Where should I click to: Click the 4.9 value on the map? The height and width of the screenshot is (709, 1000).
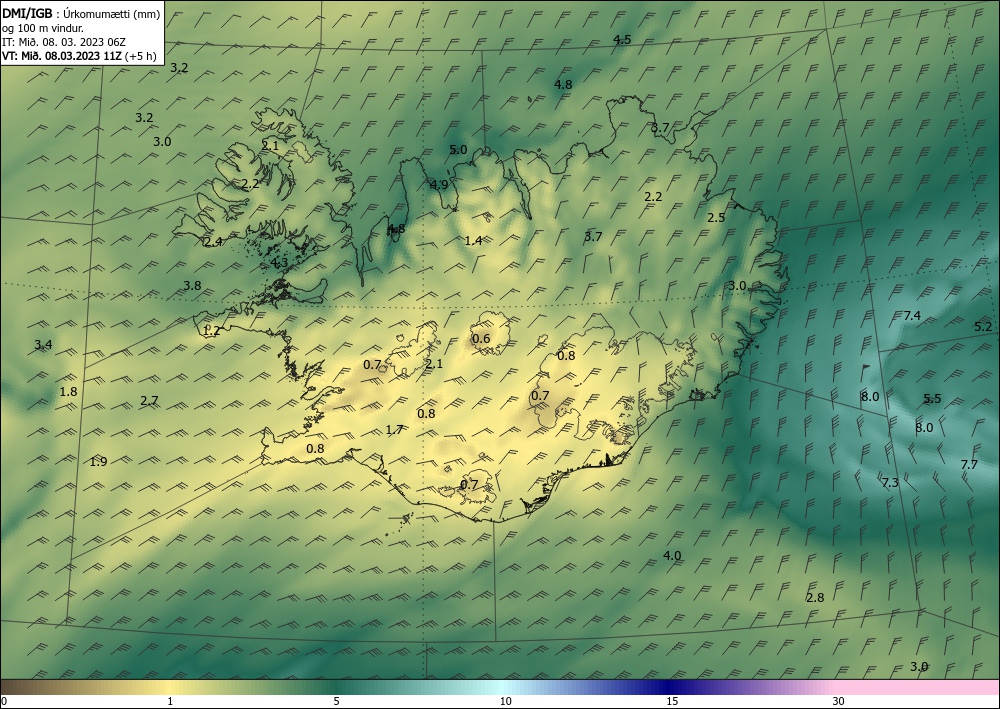point(439,185)
